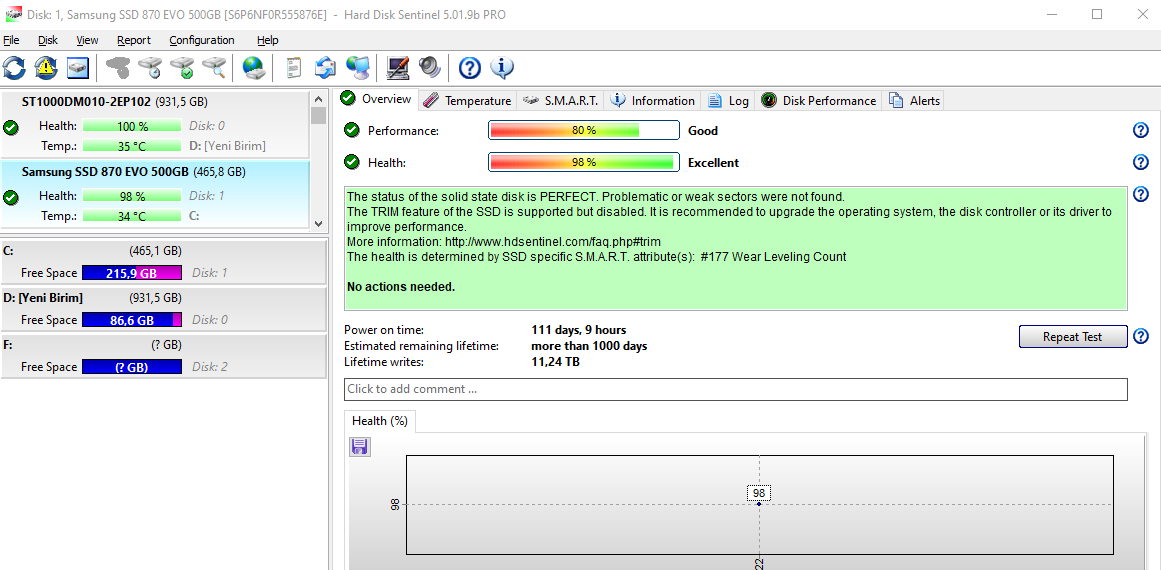Select the ST1000DM010-2EP102 disk entry

(x=155, y=124)
